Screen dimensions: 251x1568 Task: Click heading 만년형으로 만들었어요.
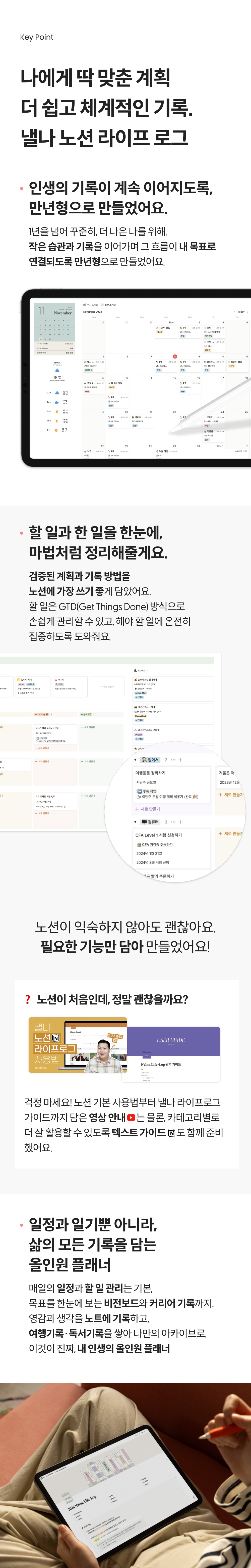[98, 208]
